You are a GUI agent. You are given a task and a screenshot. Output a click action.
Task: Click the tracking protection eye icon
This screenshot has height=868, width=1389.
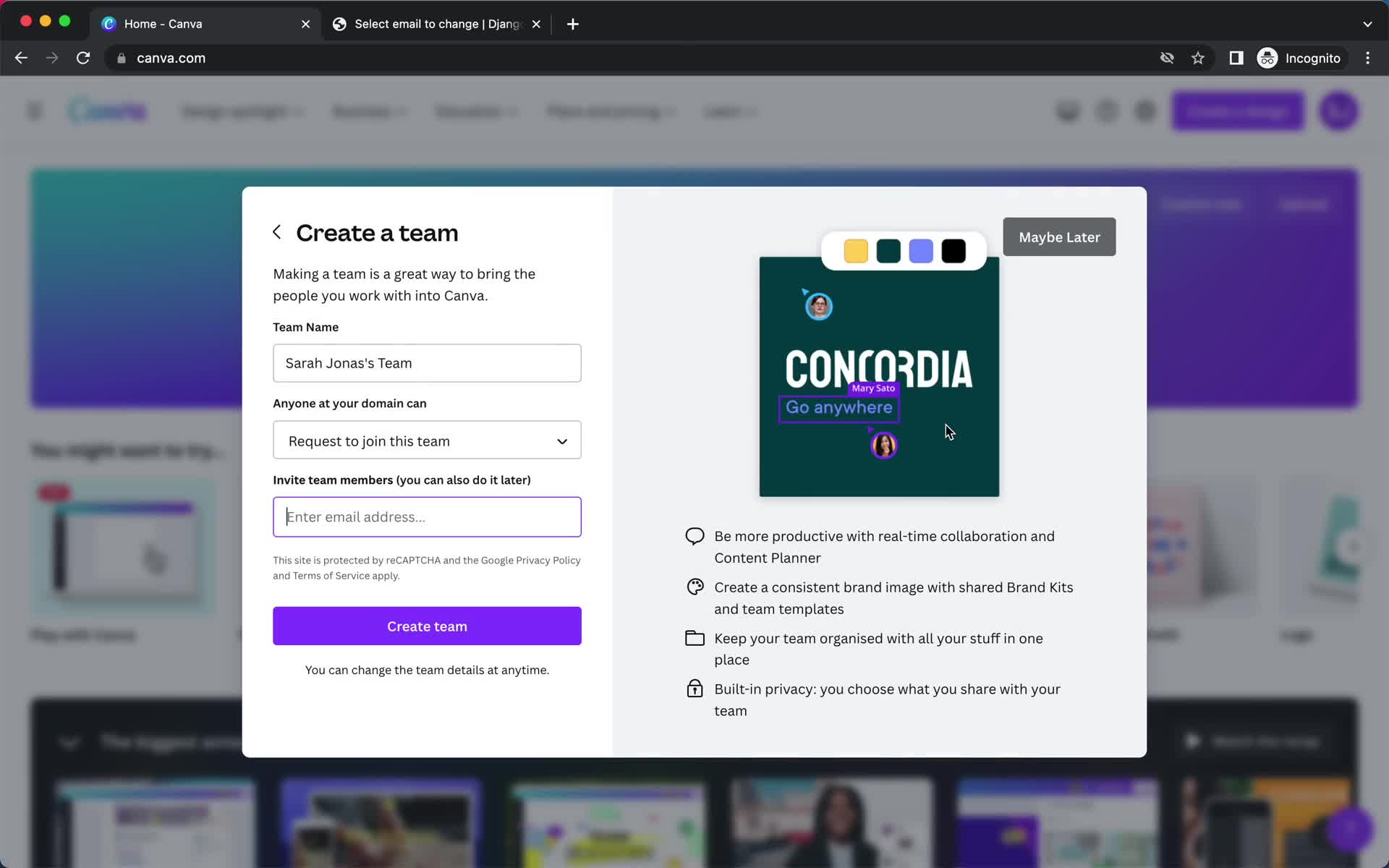coord(1167,58)
